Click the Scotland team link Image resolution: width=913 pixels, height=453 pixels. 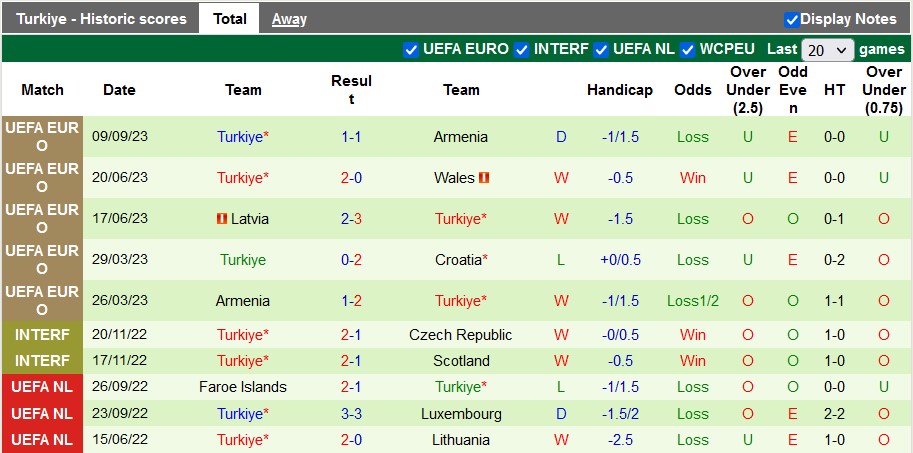click(x=461, y=361)
